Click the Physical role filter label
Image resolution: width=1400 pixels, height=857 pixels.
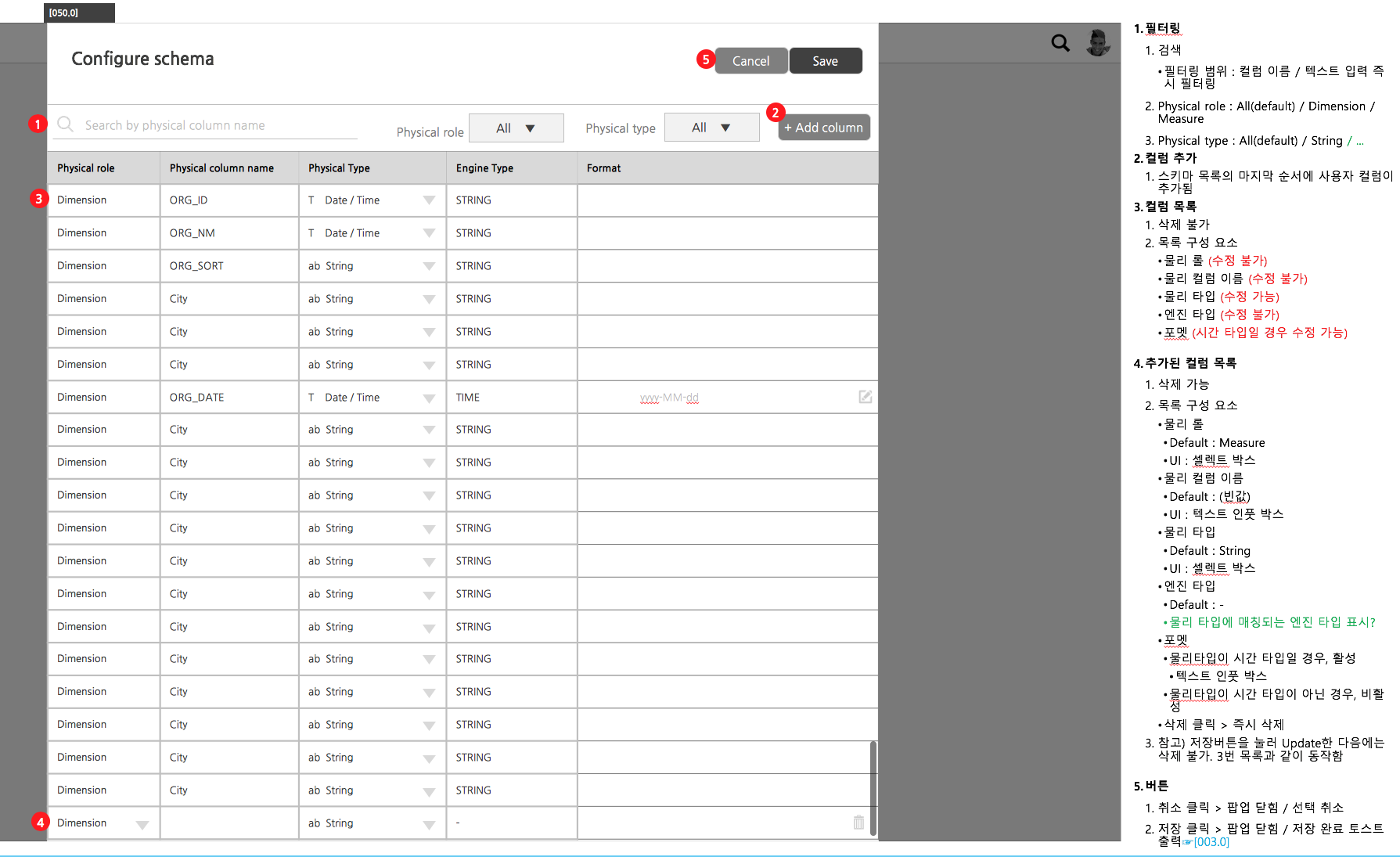[x=430, y=132]
